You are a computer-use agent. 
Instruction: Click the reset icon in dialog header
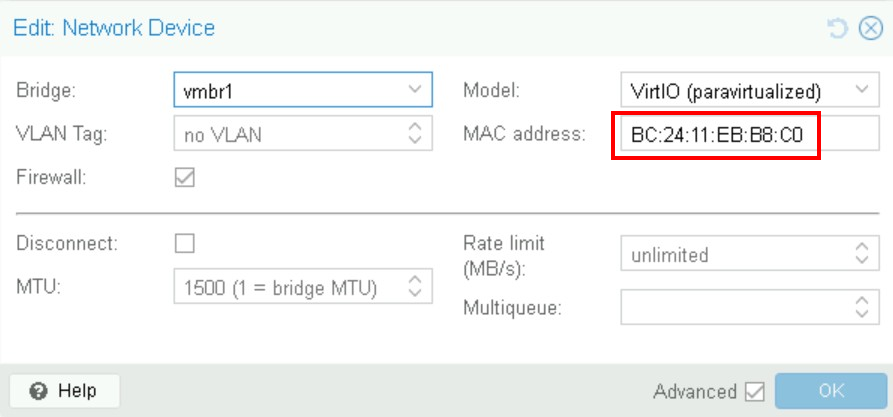point(838,28)
